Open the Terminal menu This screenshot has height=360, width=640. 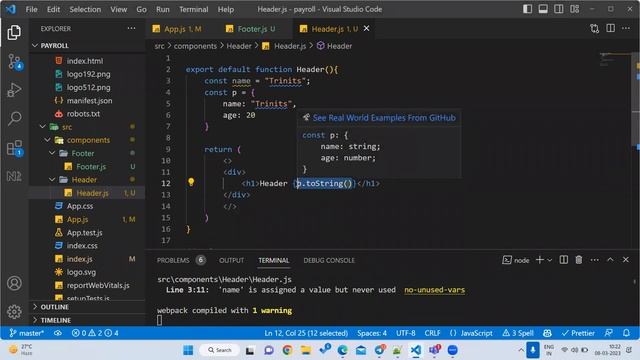(x=193, y=9)
